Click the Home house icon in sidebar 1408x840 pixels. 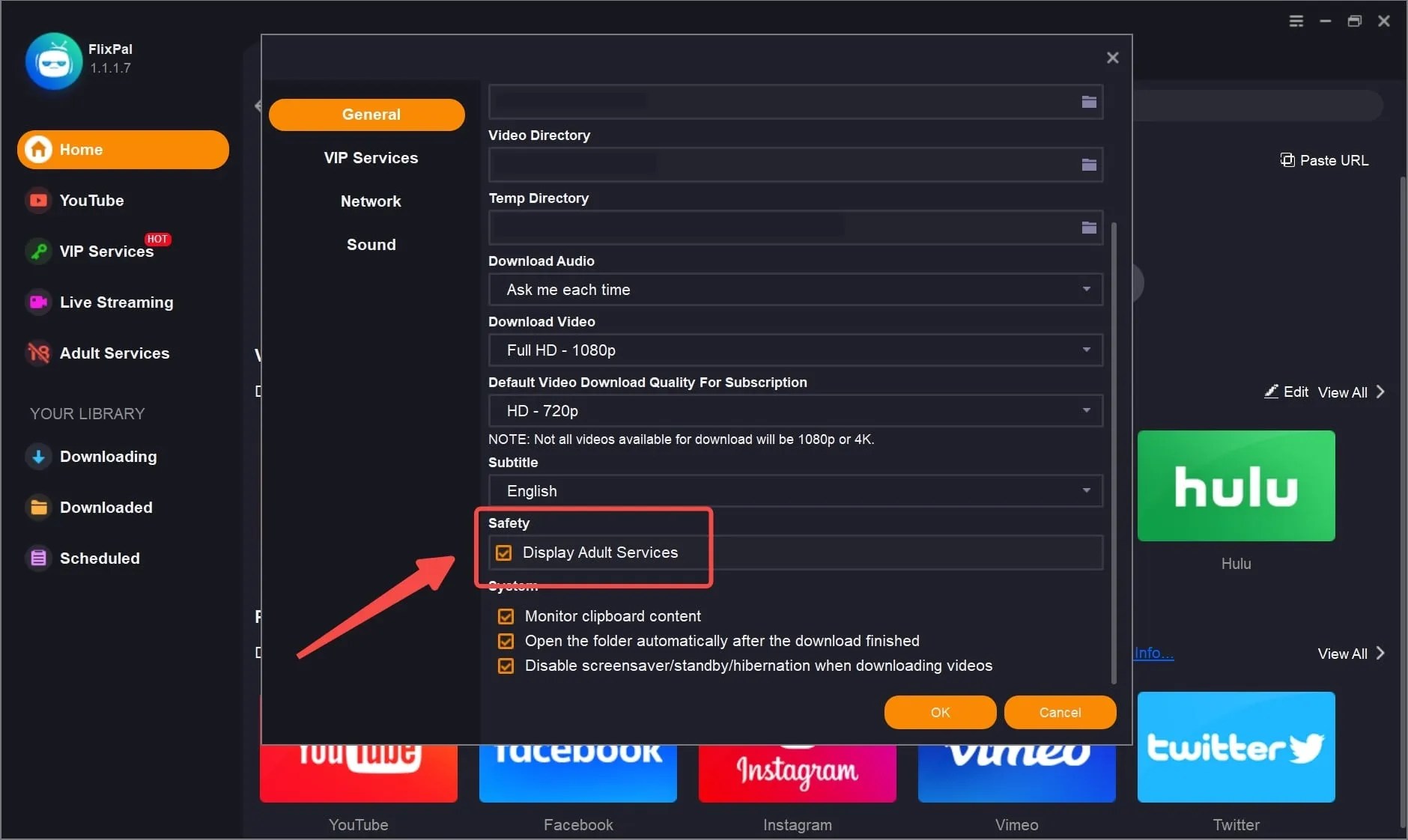pos(38,150)
